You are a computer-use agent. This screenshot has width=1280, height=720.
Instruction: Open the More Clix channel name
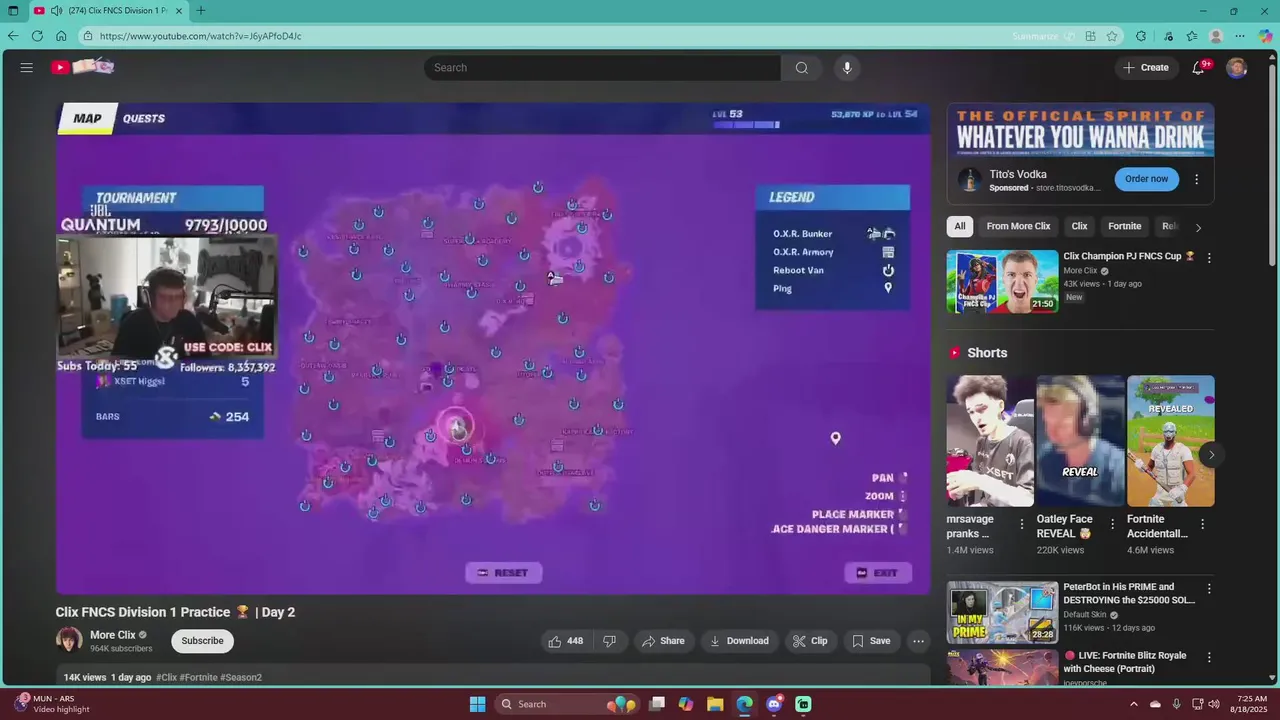tap(112, 635)
